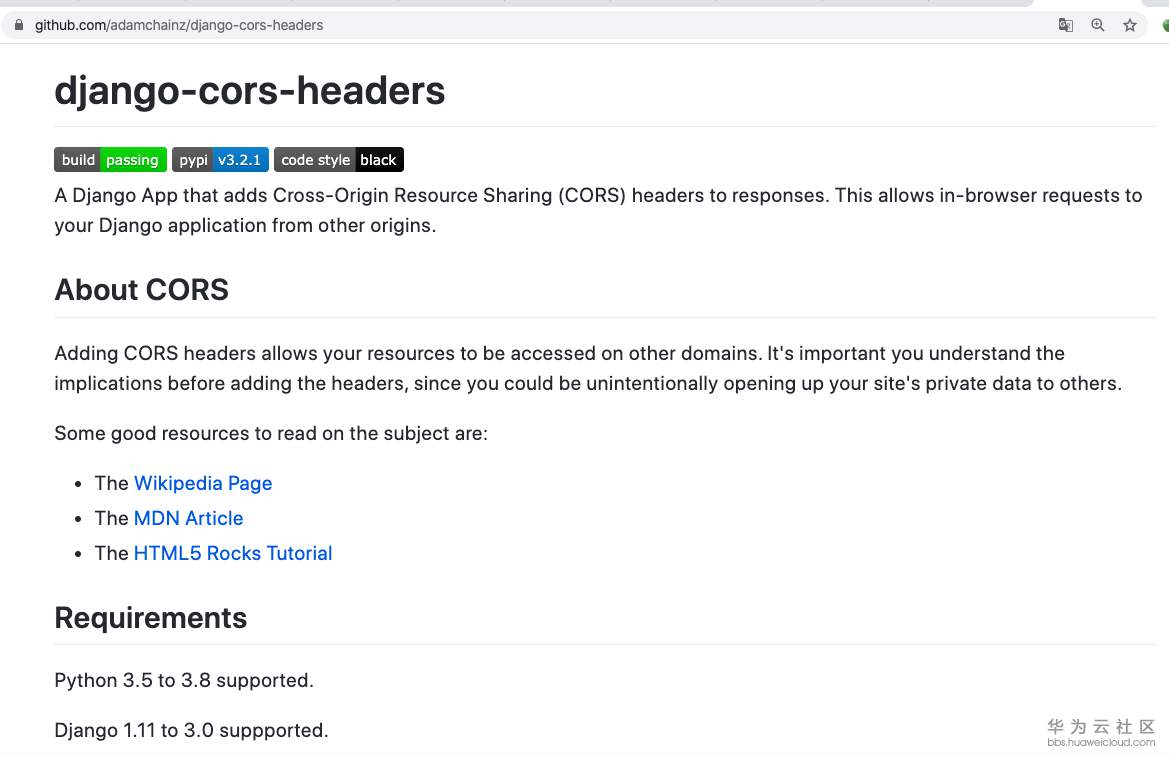The width and height of the screenshot is (1169, 757).
Task: Click the About CORS section heading
Action: pyautogui.click(x=142, y=290)
